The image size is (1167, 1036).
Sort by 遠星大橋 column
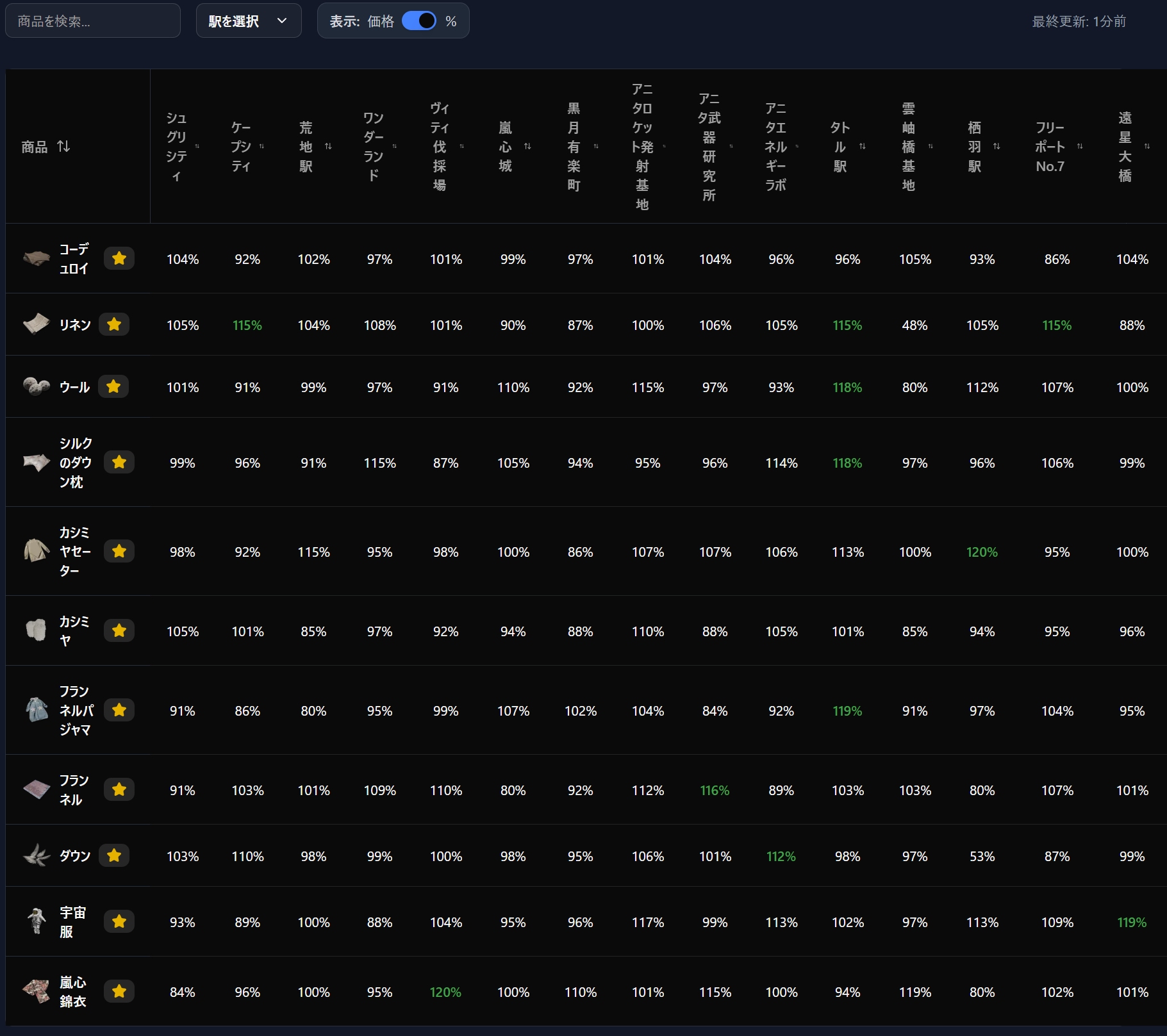tap(1147, 147)
